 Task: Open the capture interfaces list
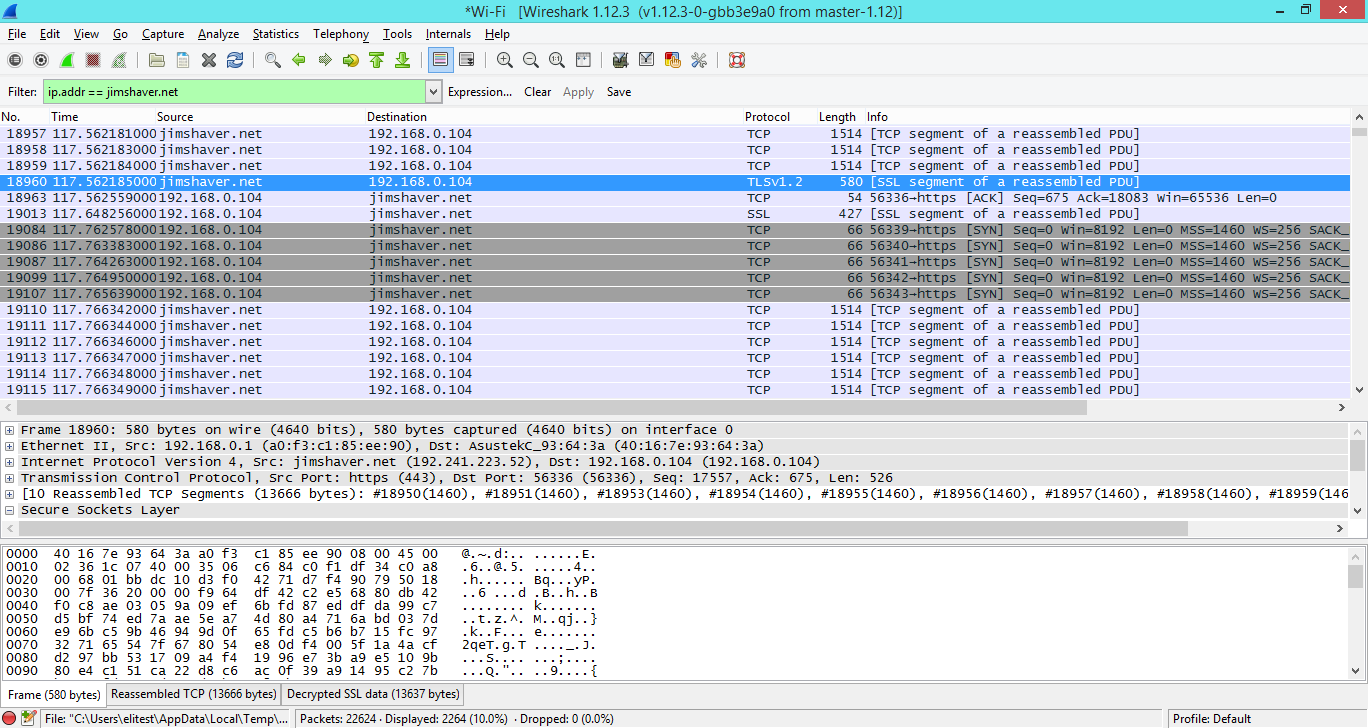[x=15, y=60]
